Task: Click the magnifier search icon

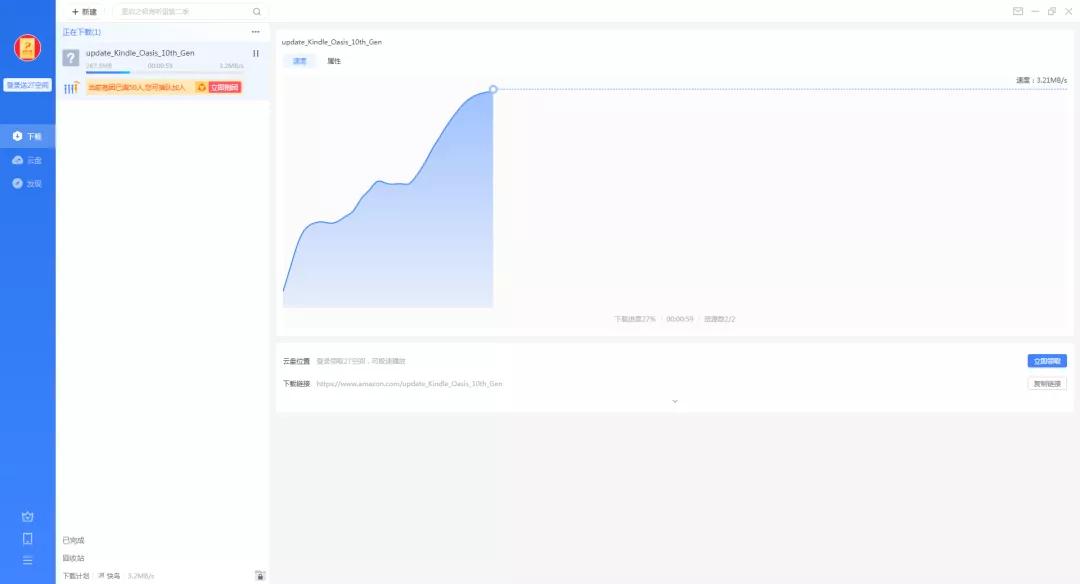Action: [257, 12]
